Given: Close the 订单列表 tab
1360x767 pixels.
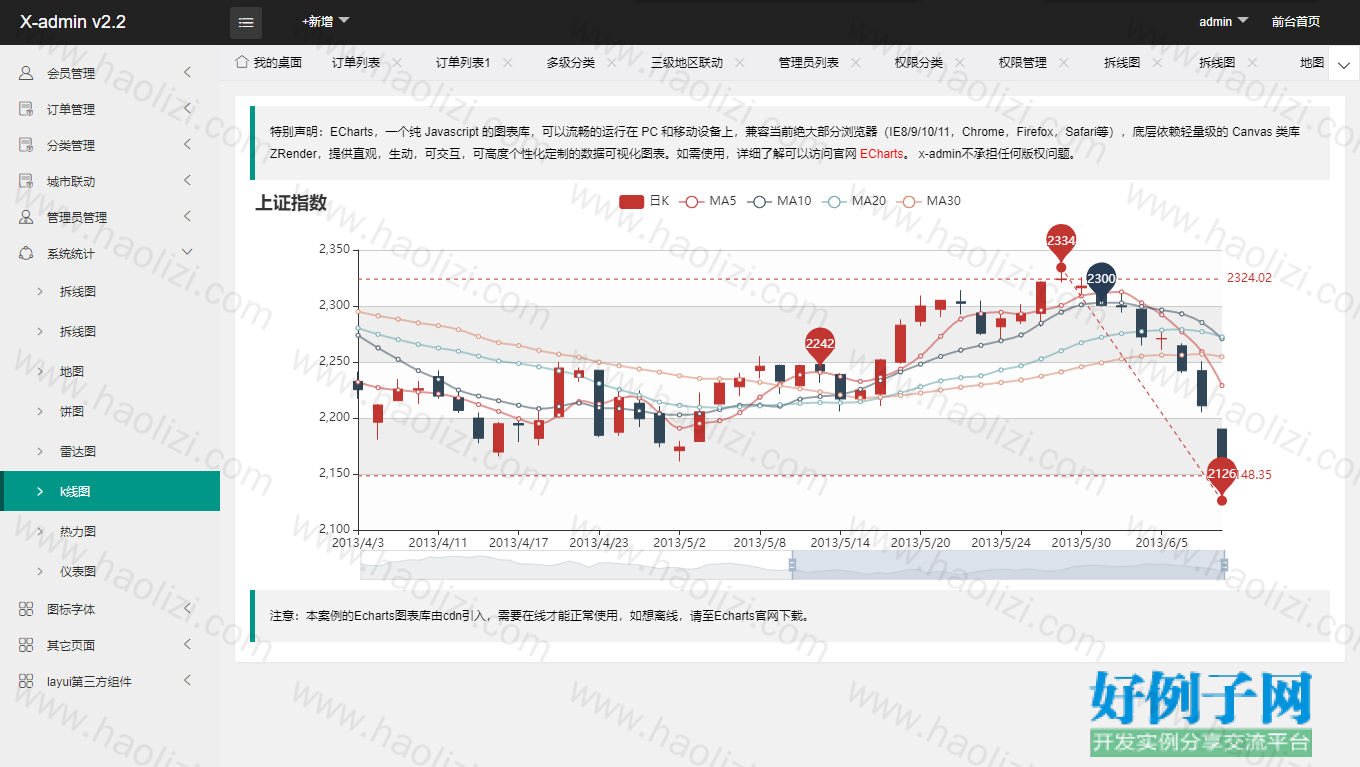Looking at the screenshot, I should click(x=397, y=62).
